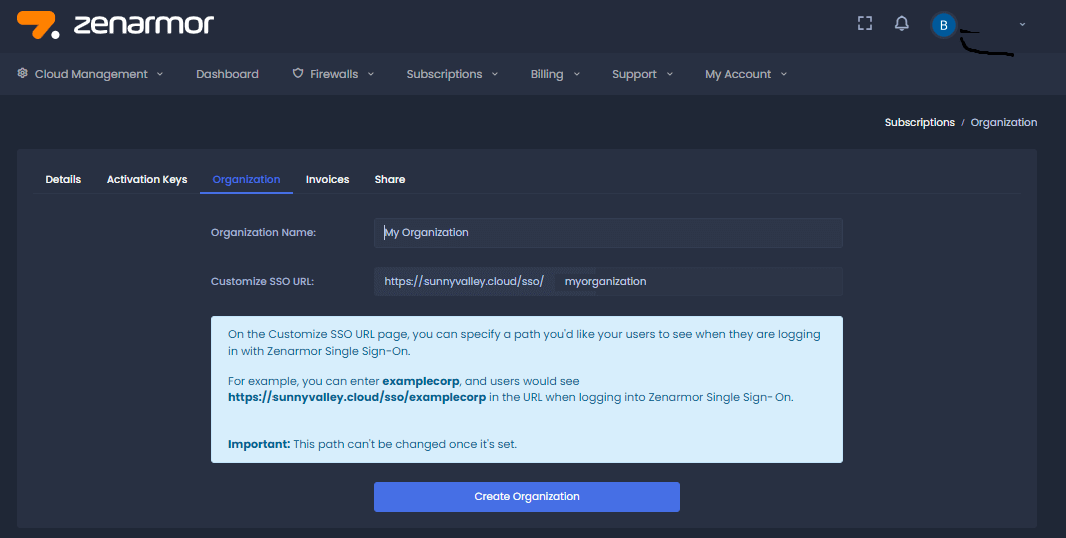Image resolution: width=1066 pixels, height=538 pixels.
Task: Open the notifications bell
Action: tap(901, 23)
